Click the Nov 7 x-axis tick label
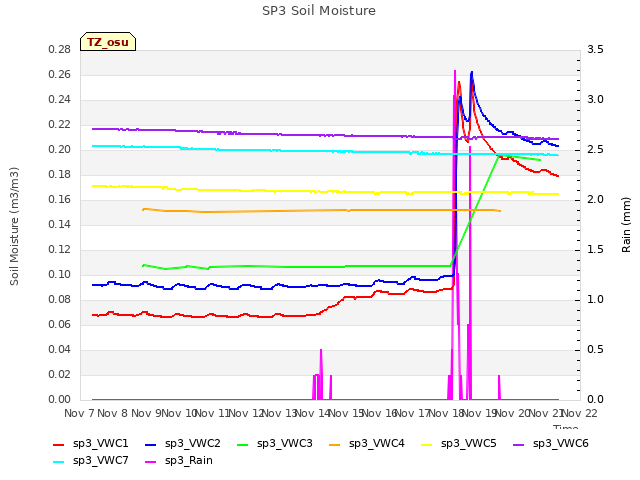Viewport: 640px width, 480px height. pos(79,413)
